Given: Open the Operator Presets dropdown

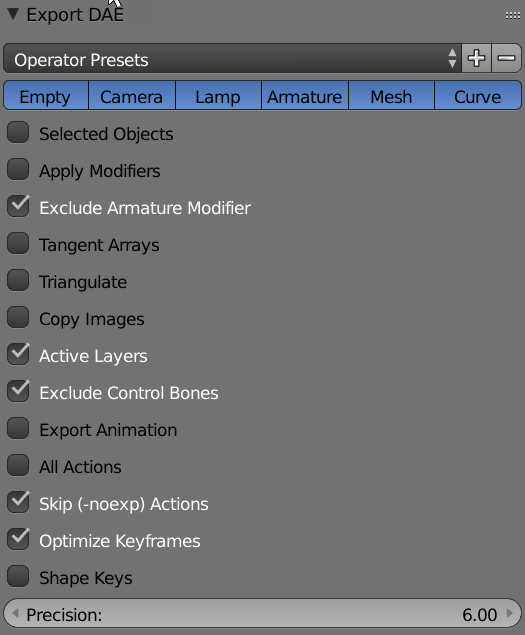Looking at the screenshot, I should [232, 58].
